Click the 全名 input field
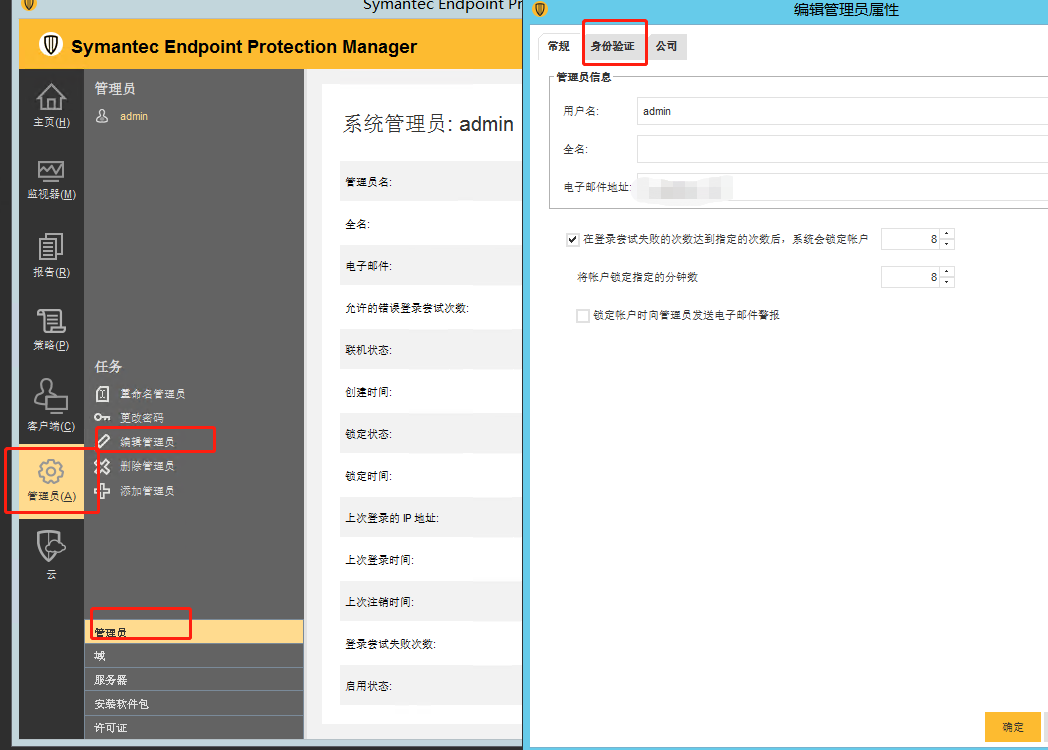Image resolution: width=1048 pixels, height=750 pixels. tap(842, 149)
